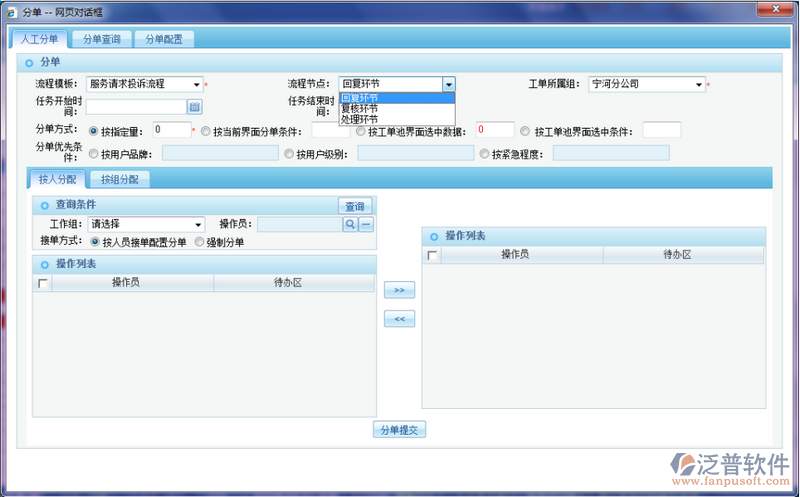Switch to the 人工分单 tab

click(x=39, y=39)
